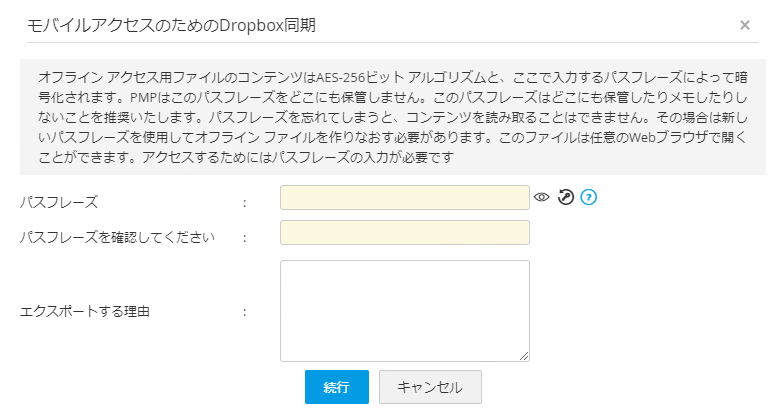
Task: Click inside the export reason text area
Action: (x=404, y=310)
